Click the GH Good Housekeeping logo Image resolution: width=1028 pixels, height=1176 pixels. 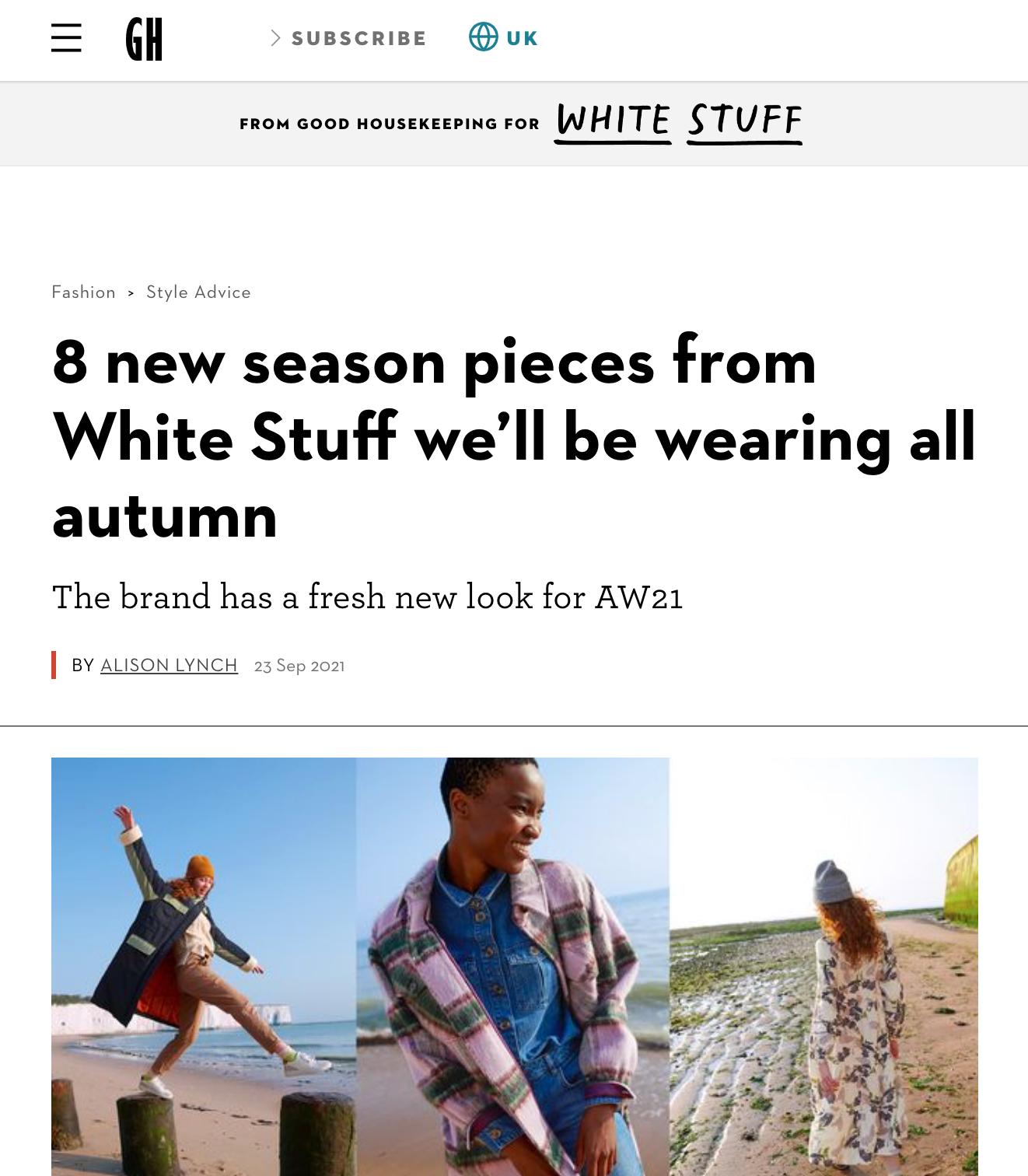[x=144, y=39]
